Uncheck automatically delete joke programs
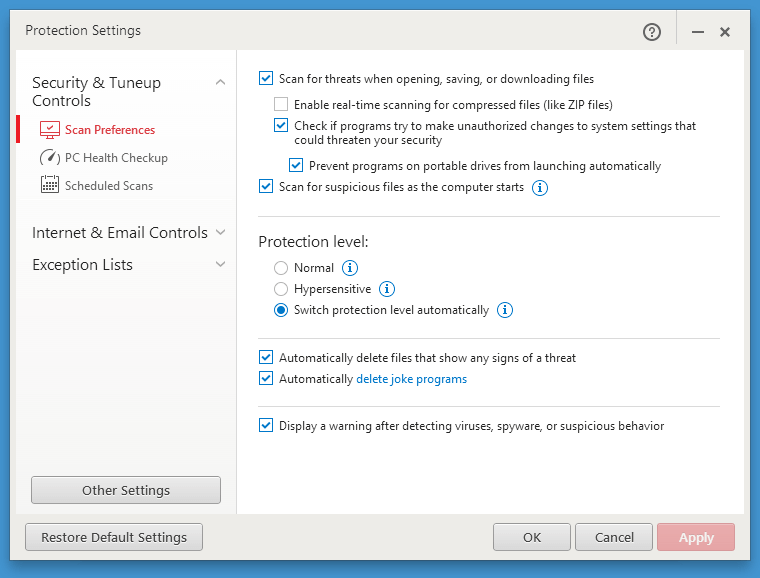This screenshot has height=578, width=760. click(x=266, y=379)
